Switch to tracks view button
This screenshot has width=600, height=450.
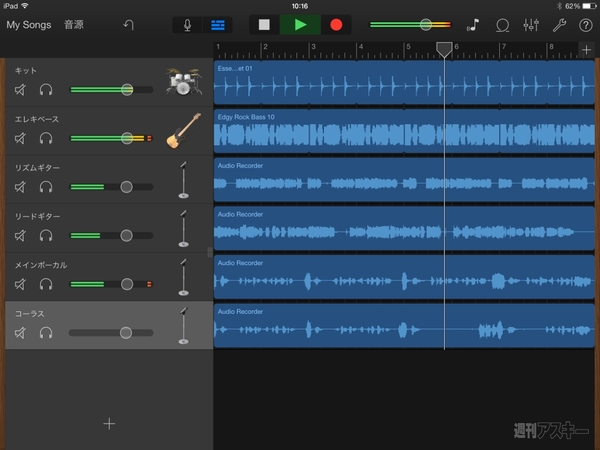click(x=216, y=25)
